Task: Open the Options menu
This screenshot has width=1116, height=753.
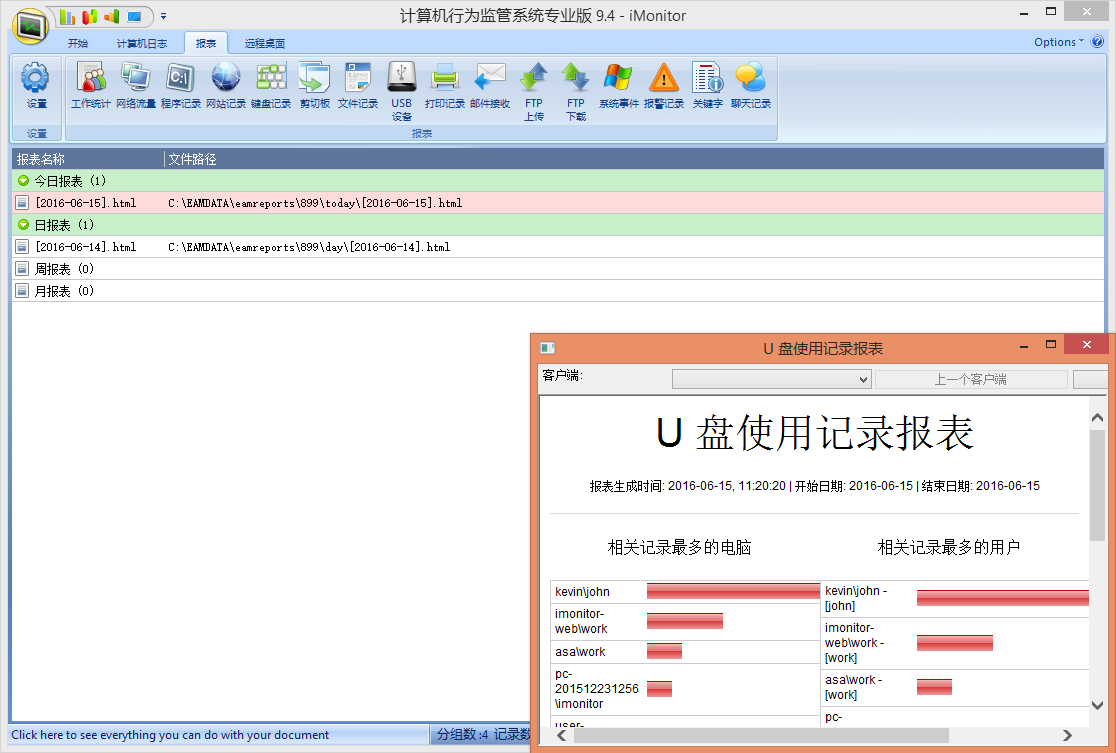Action: pyautogui.click(x=1058, y=42)
